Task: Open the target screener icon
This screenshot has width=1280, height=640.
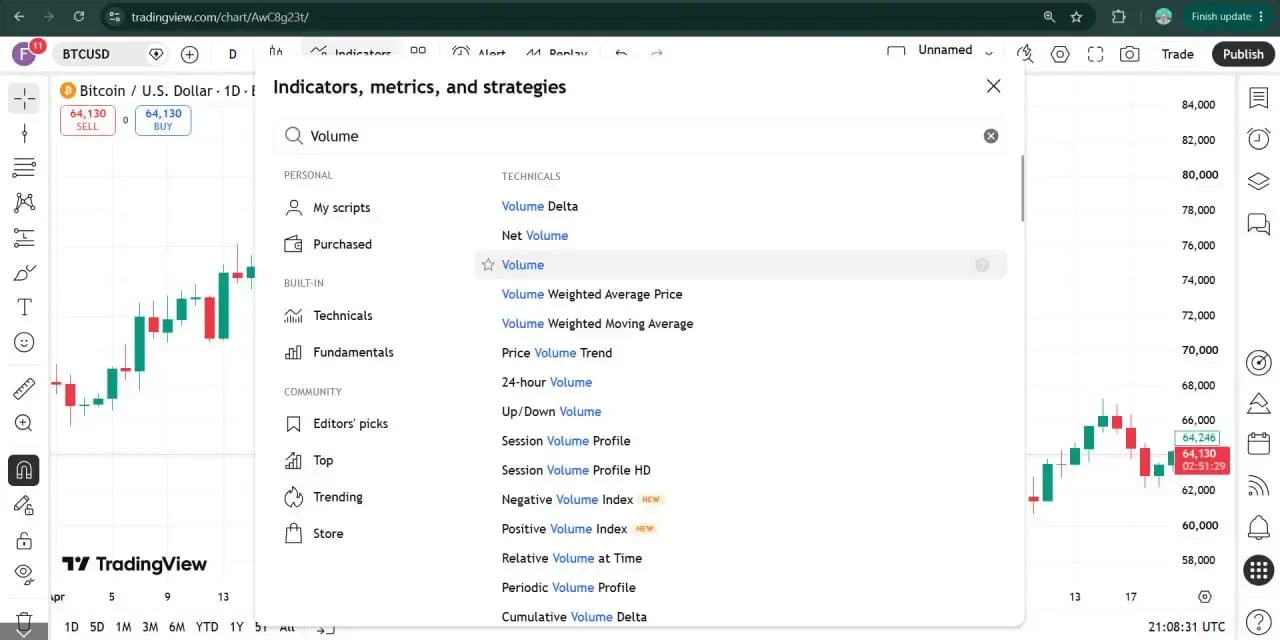Action: tap(1258, 362)
